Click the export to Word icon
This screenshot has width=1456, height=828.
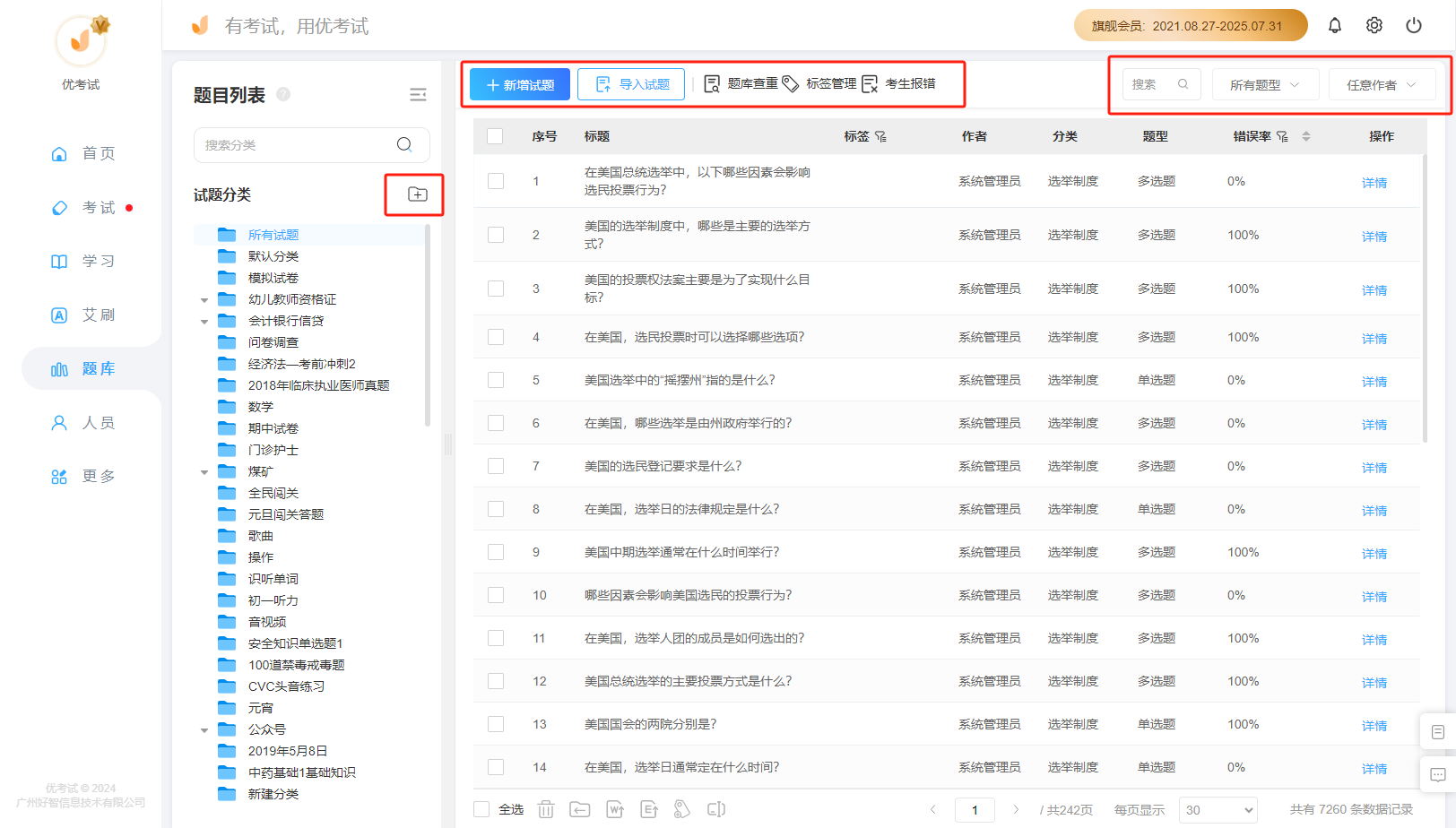point(615,809)
